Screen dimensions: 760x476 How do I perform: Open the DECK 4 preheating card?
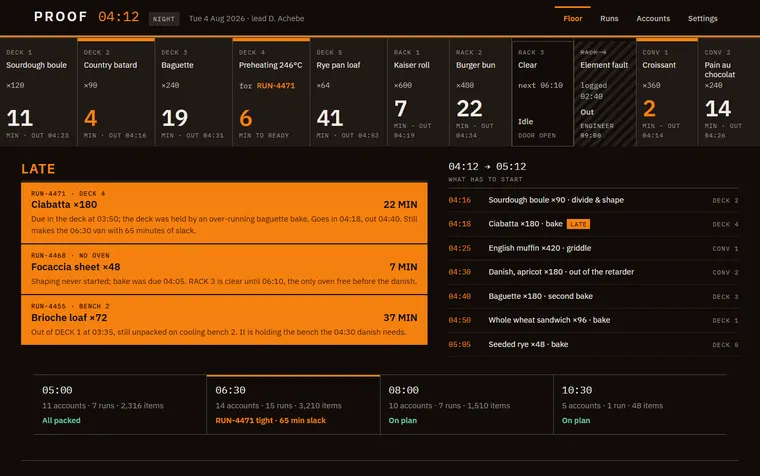tap(271, 92)
